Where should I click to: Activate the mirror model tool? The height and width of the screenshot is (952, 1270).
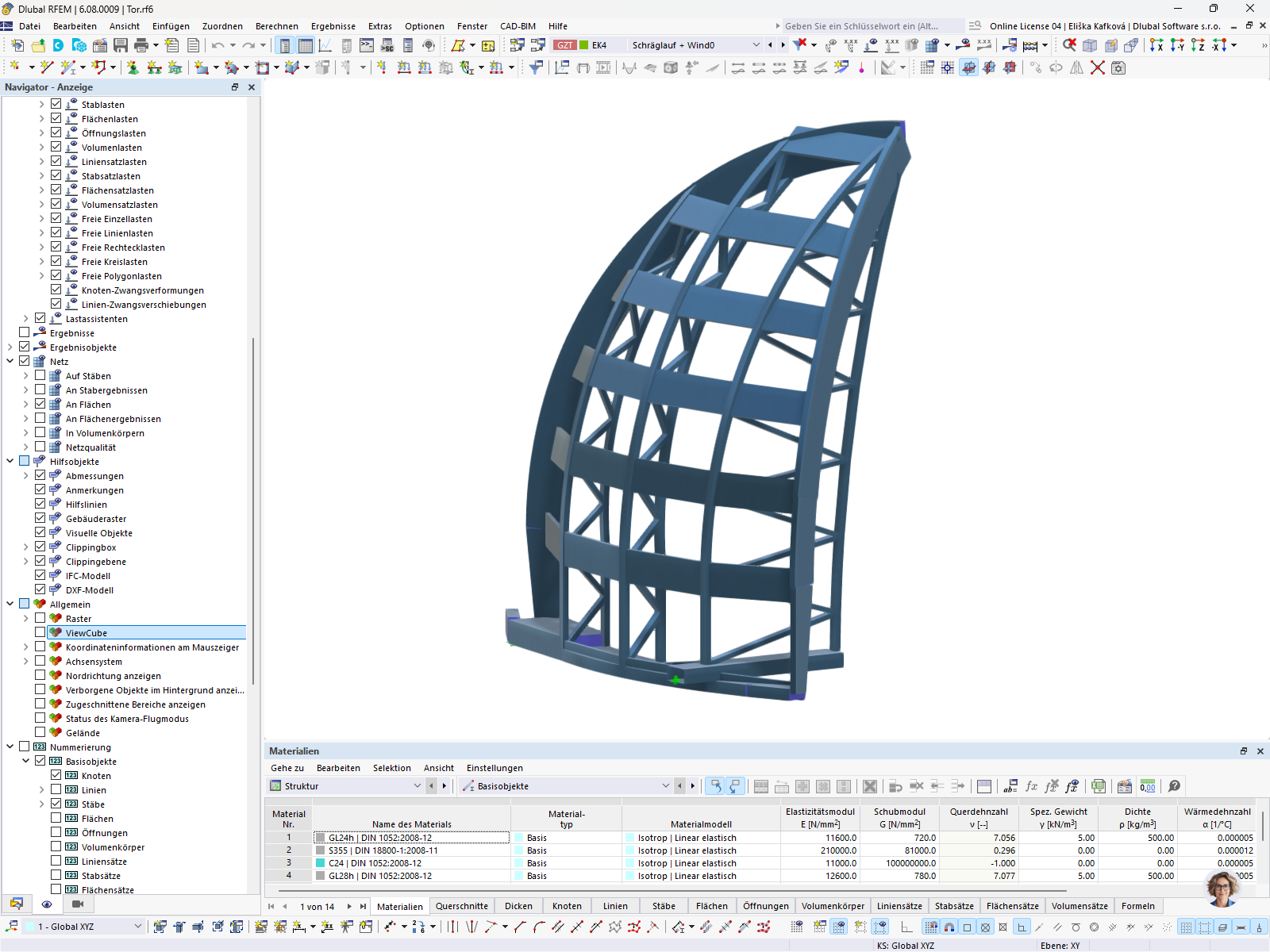click(x=1076, y=68)
